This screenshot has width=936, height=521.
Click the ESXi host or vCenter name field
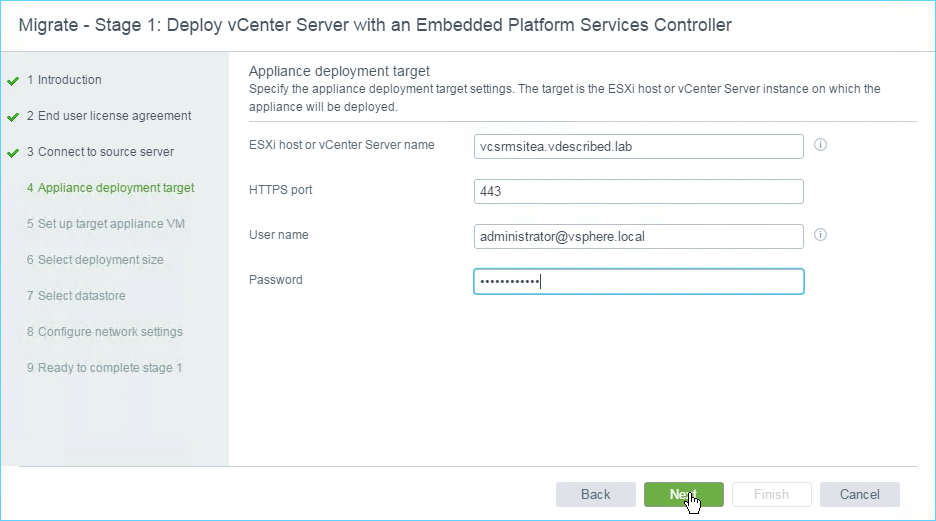639,146
